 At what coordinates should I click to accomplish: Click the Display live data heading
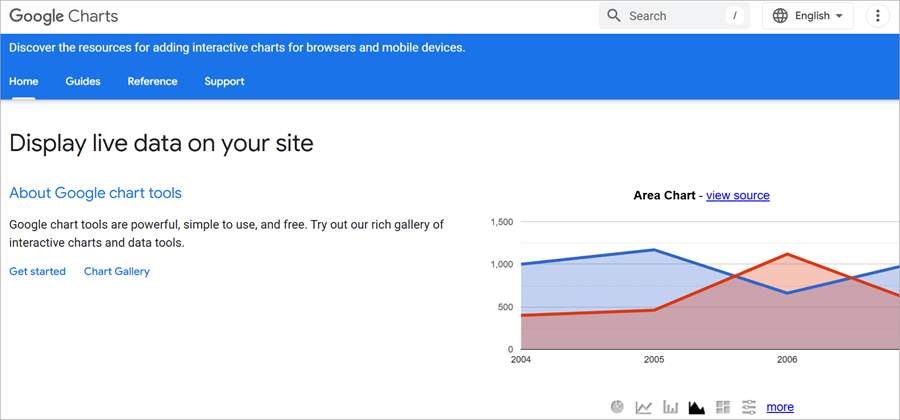click(x=161, y=143)
